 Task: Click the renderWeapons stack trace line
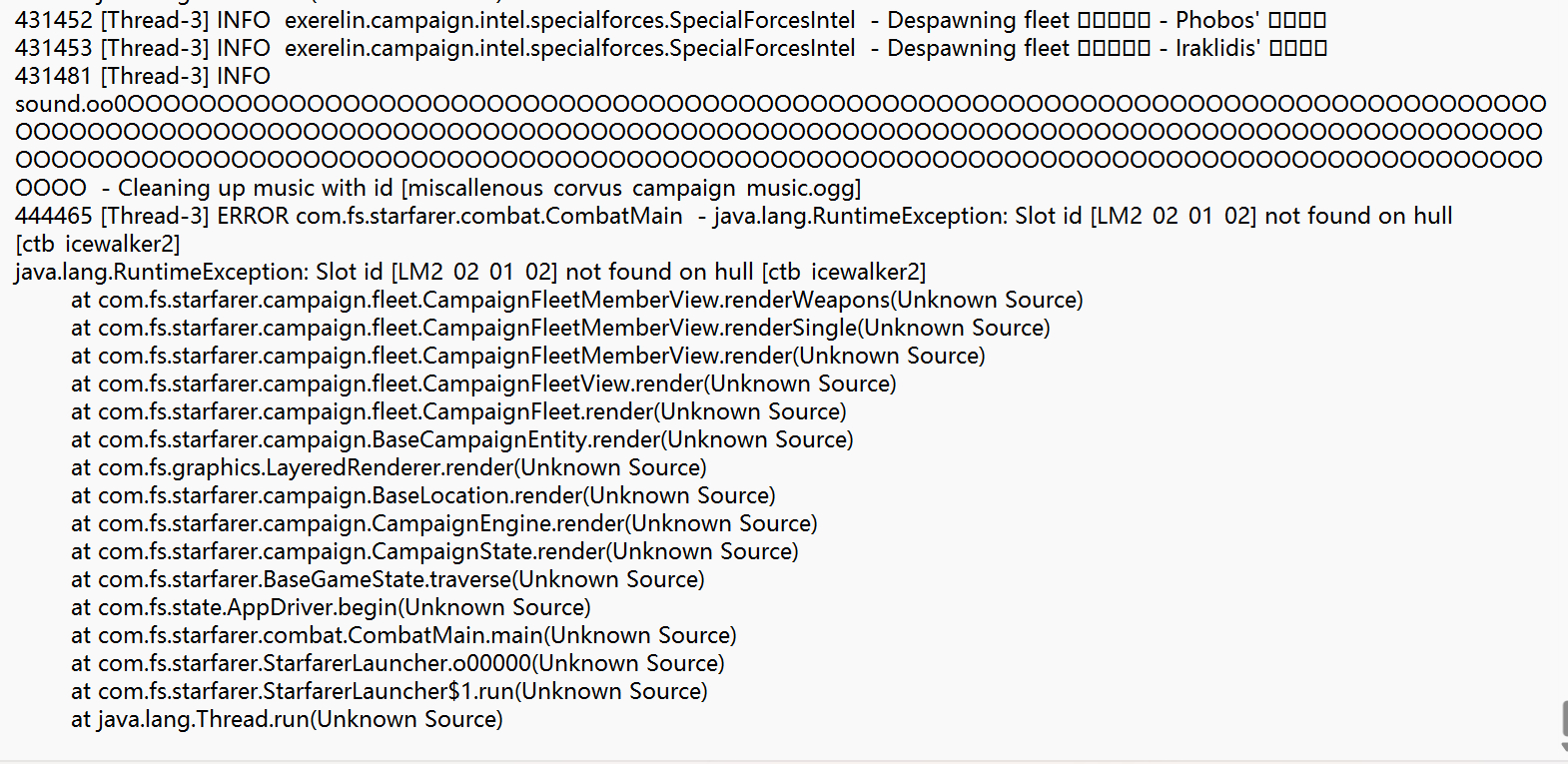[x=576, y=300]
